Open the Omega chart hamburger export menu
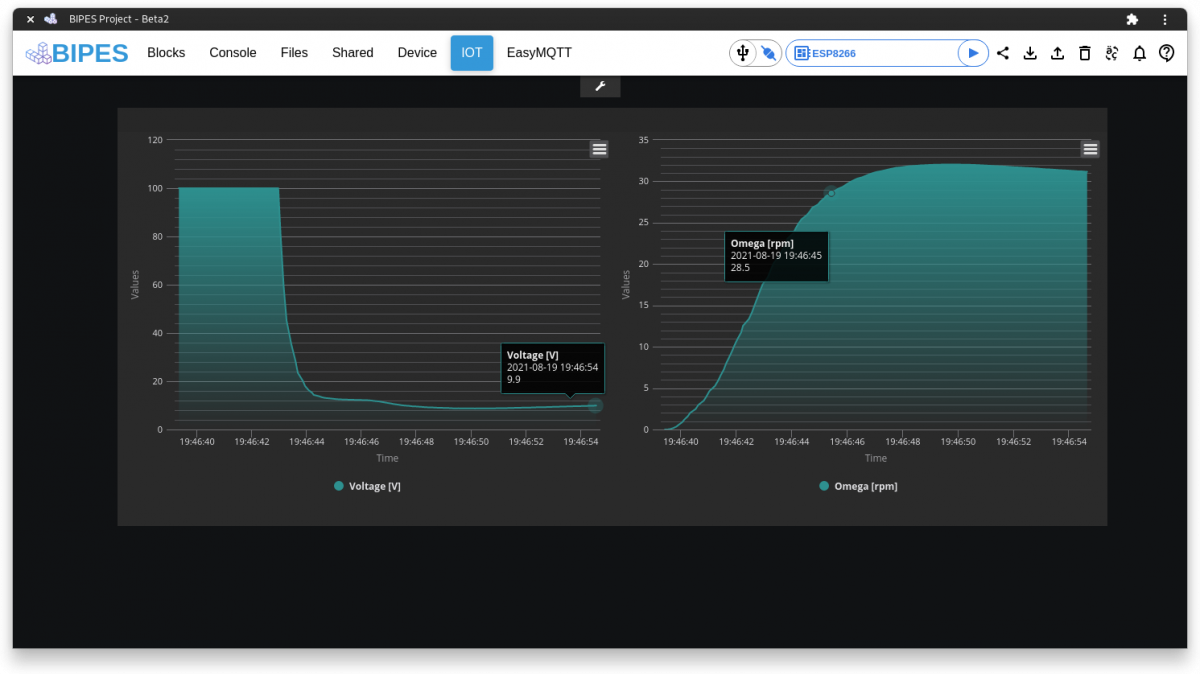Image resolution: width=1200 pixels, height=674 pixels. [1089, 148]
